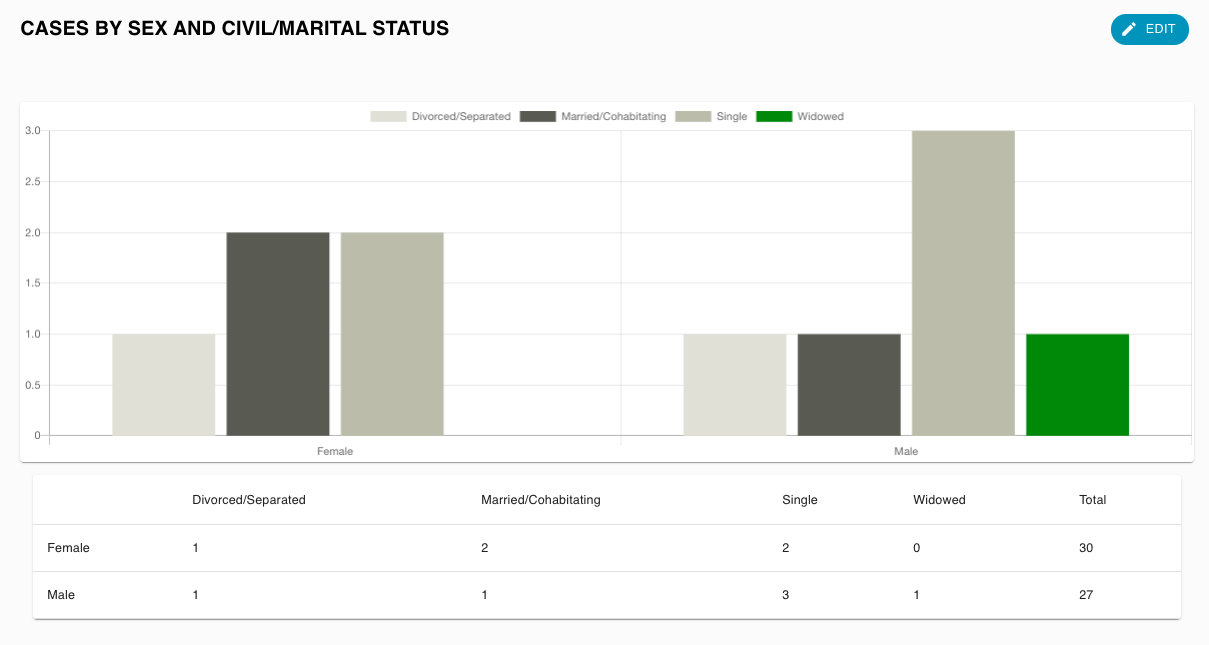This screenshot has height=645, width=1209.
Task: Select Male Married/Cohabitating dark bar
Action: [849, 385]
